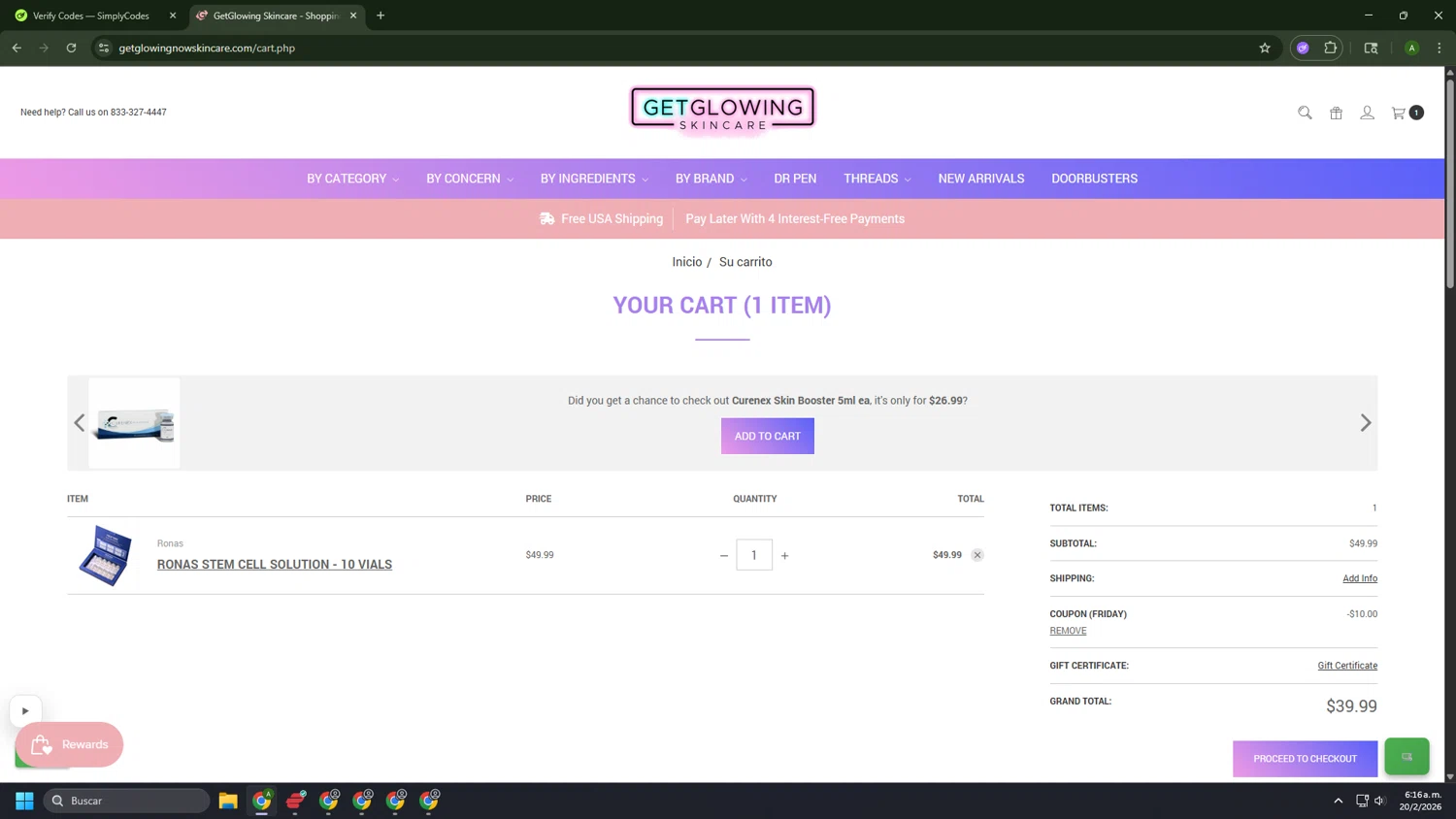Image resolution: width=1456 pixels, height=819 pixels.
Task: Expand the By Concern menu
Action: tap(470, 179)
